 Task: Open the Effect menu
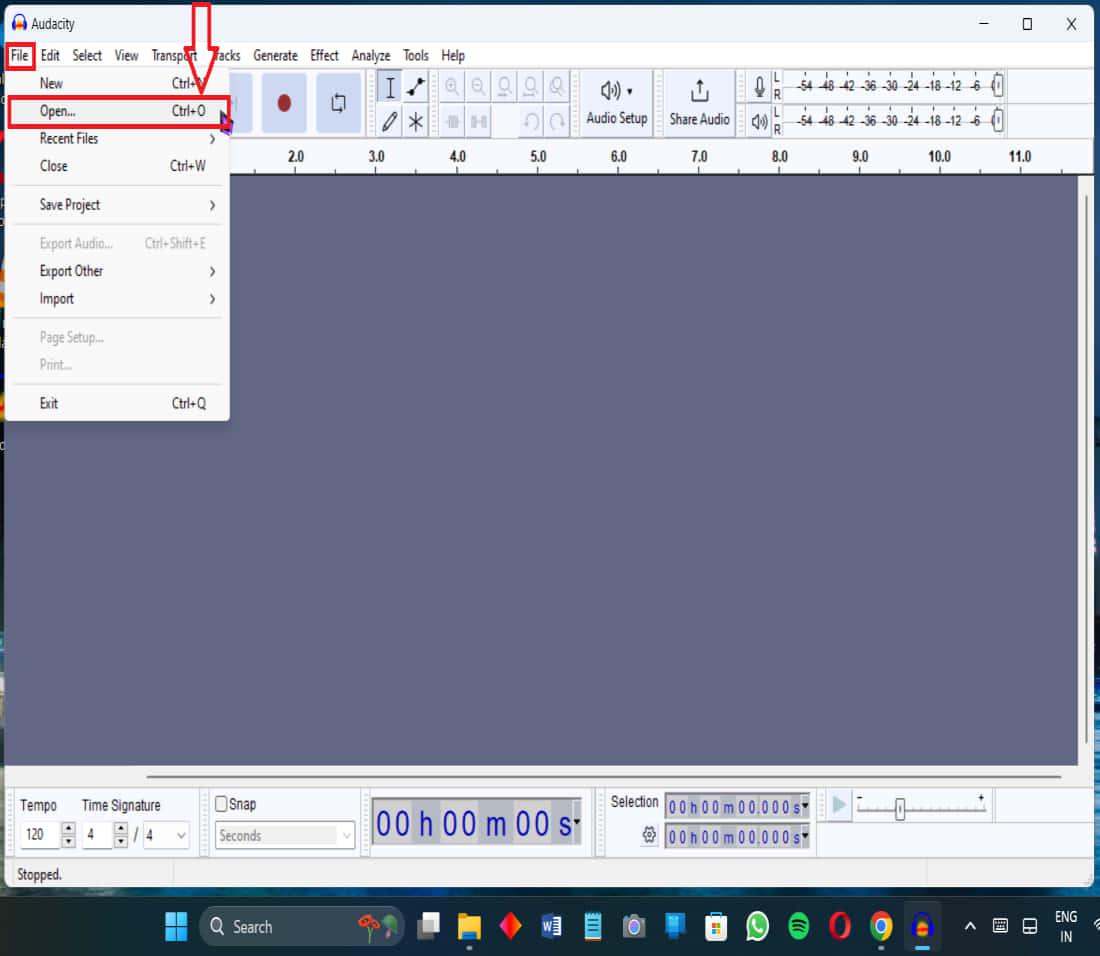pos(324,55)
